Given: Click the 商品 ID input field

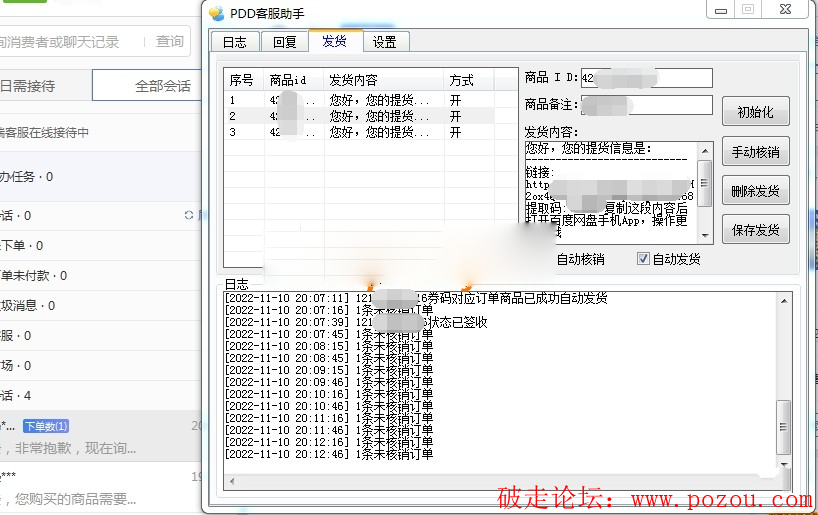Looking at the screenshot, I should point(646,78).
